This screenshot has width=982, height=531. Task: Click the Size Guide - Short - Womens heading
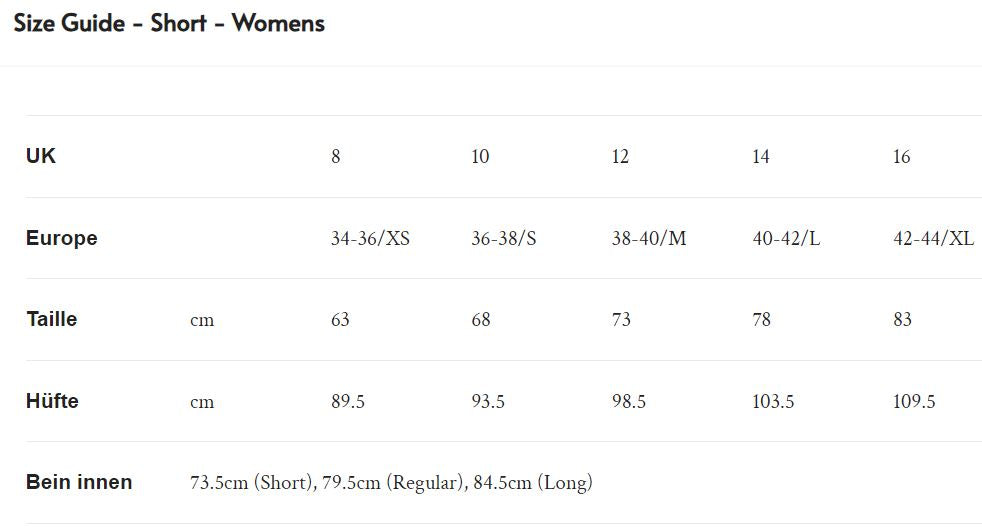169,24
